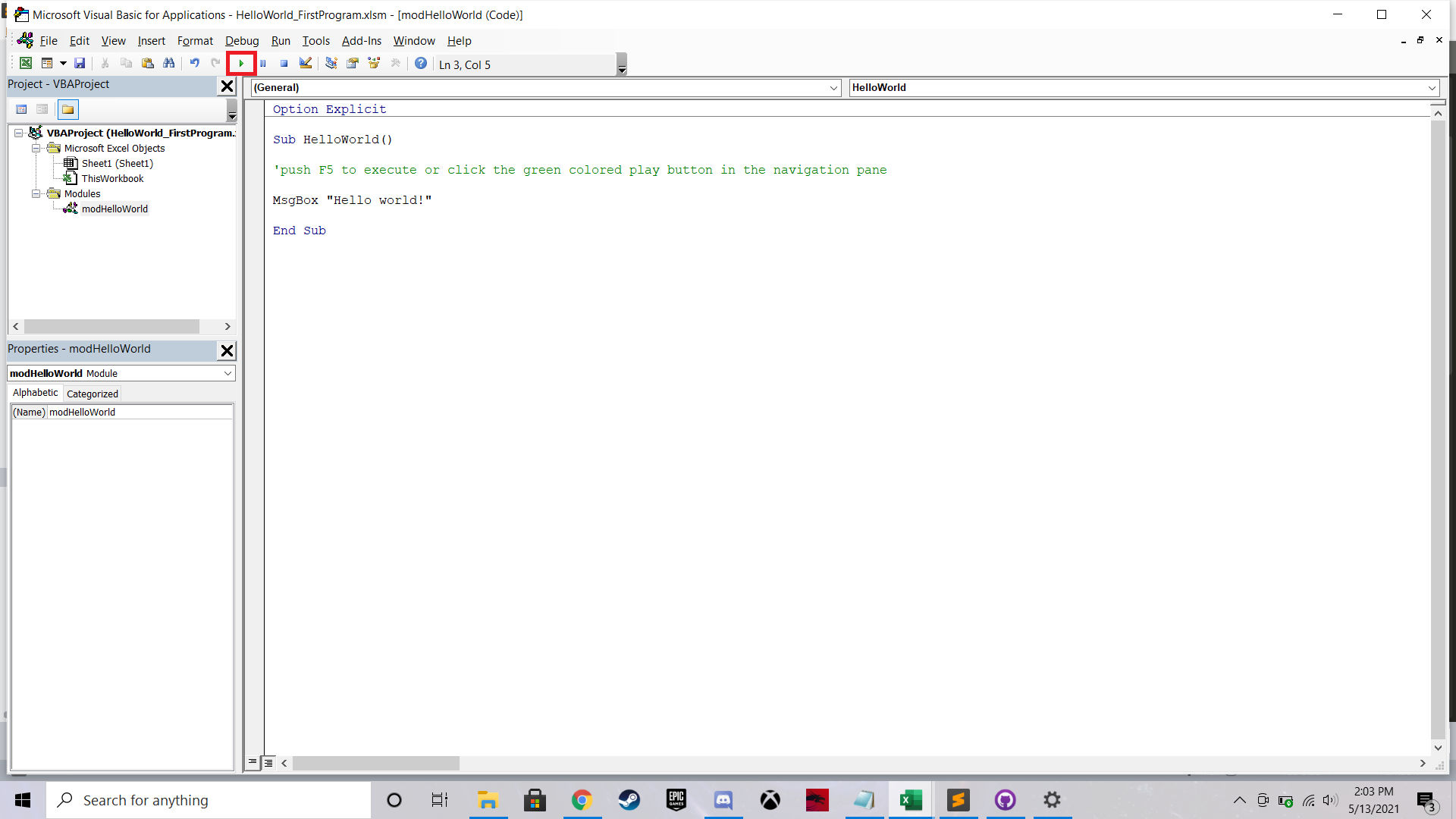Close the Project - VBAProject pane
The height and width of the screenshot is (819, 1456).
tap(227, 86)
